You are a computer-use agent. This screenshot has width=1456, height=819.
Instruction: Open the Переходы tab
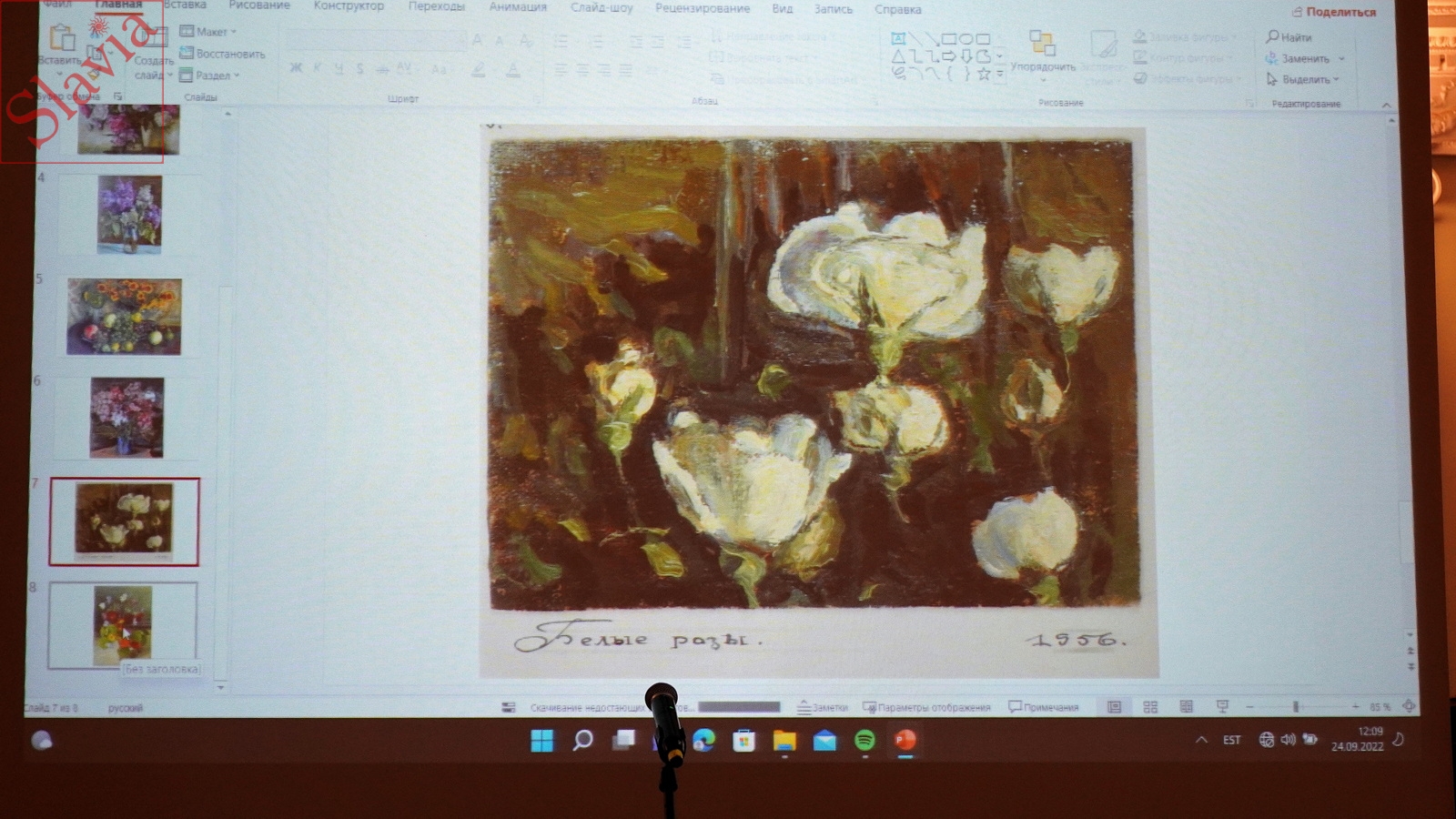click(x=436, y=6)
